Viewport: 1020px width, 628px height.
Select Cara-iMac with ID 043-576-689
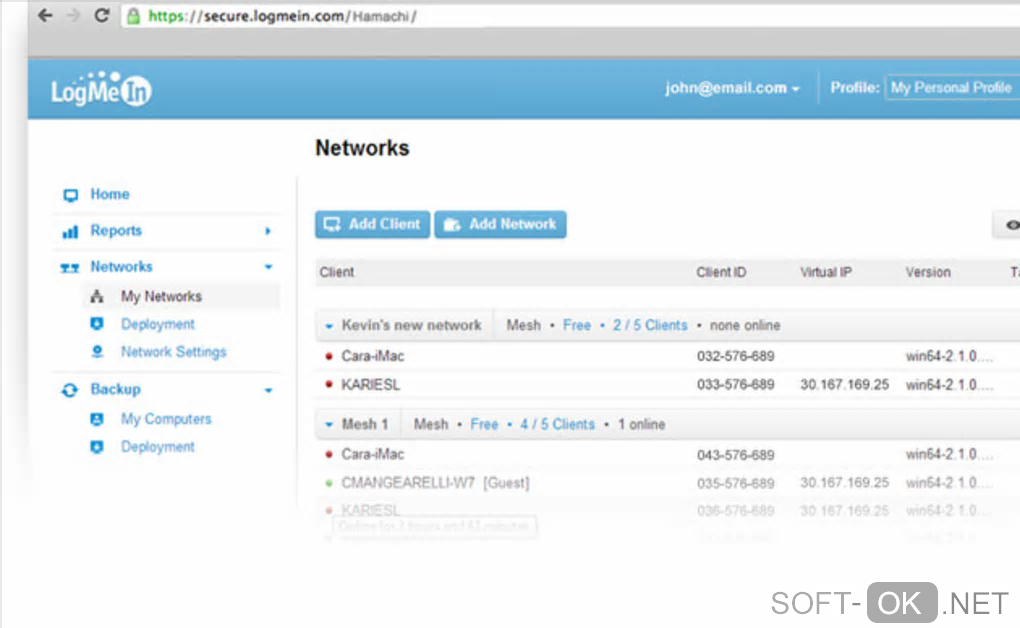click(x=373, y=454)
